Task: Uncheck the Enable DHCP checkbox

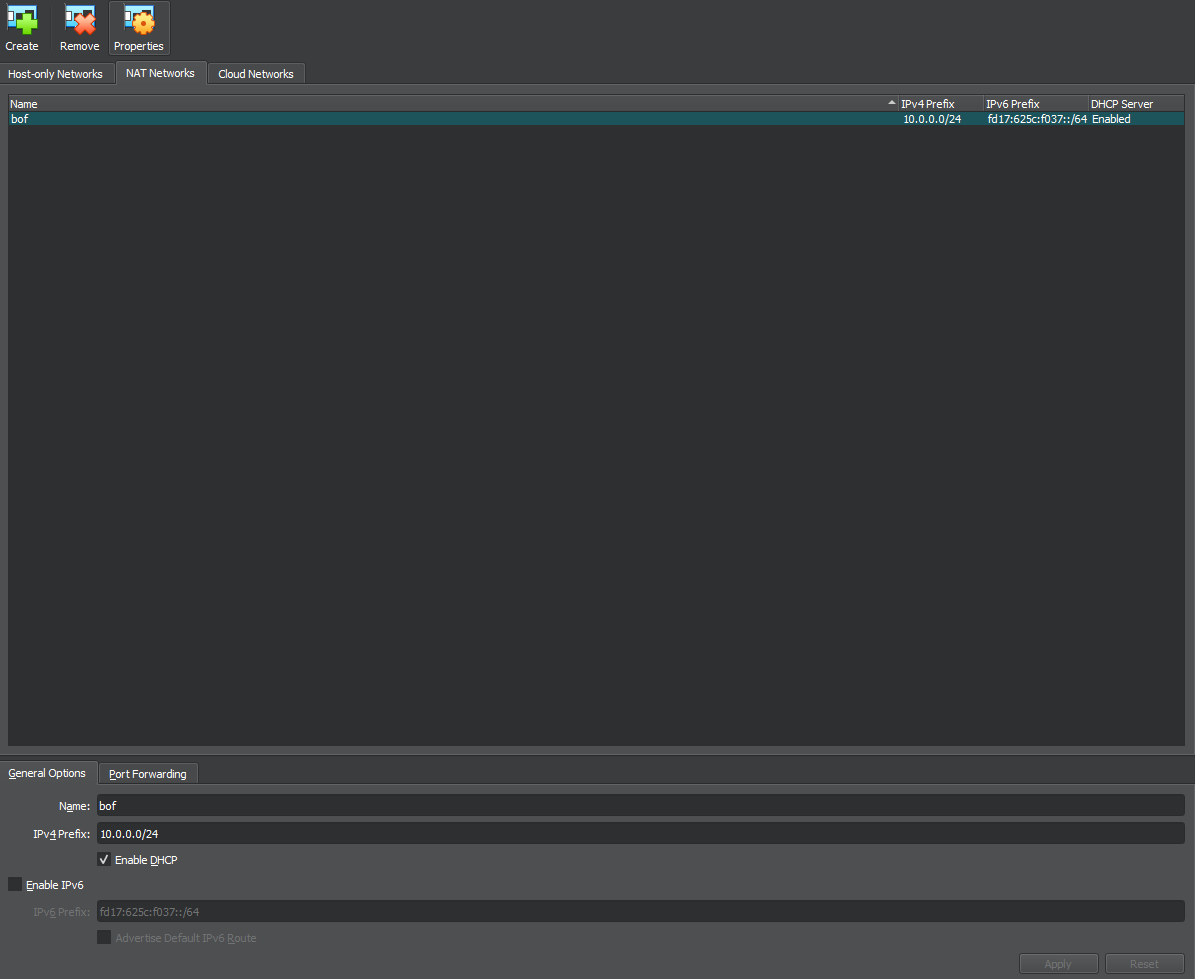Action: pos(104,860)
